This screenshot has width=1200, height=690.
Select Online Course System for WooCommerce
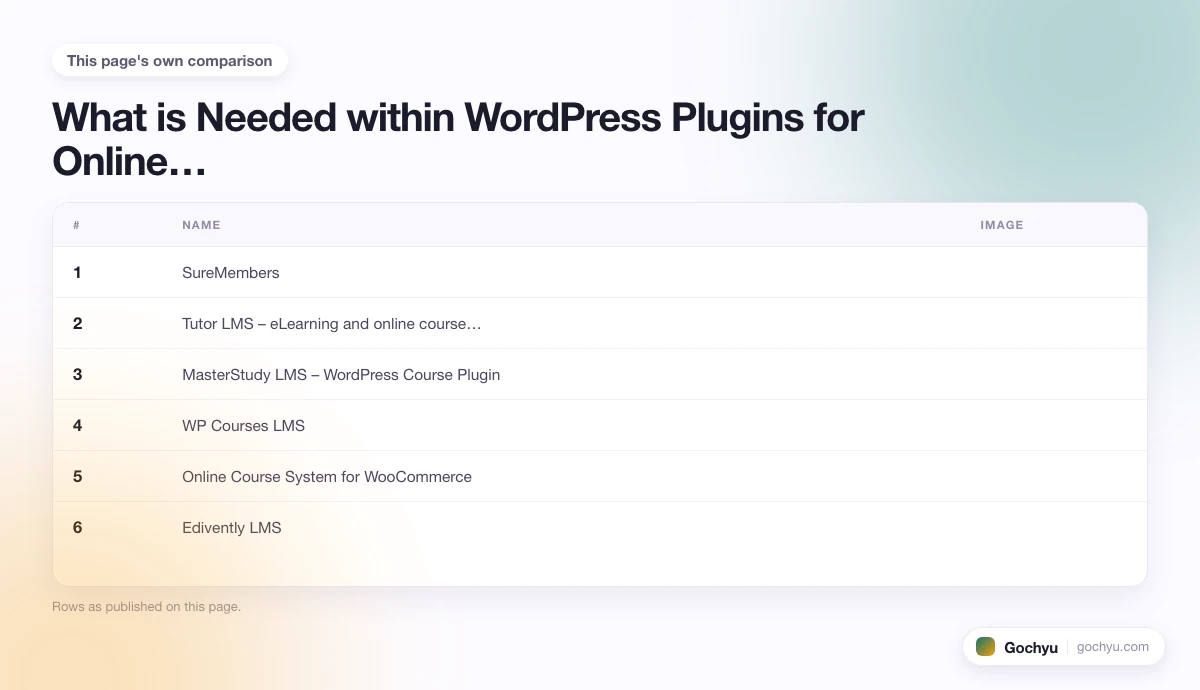tap(327, 476)
